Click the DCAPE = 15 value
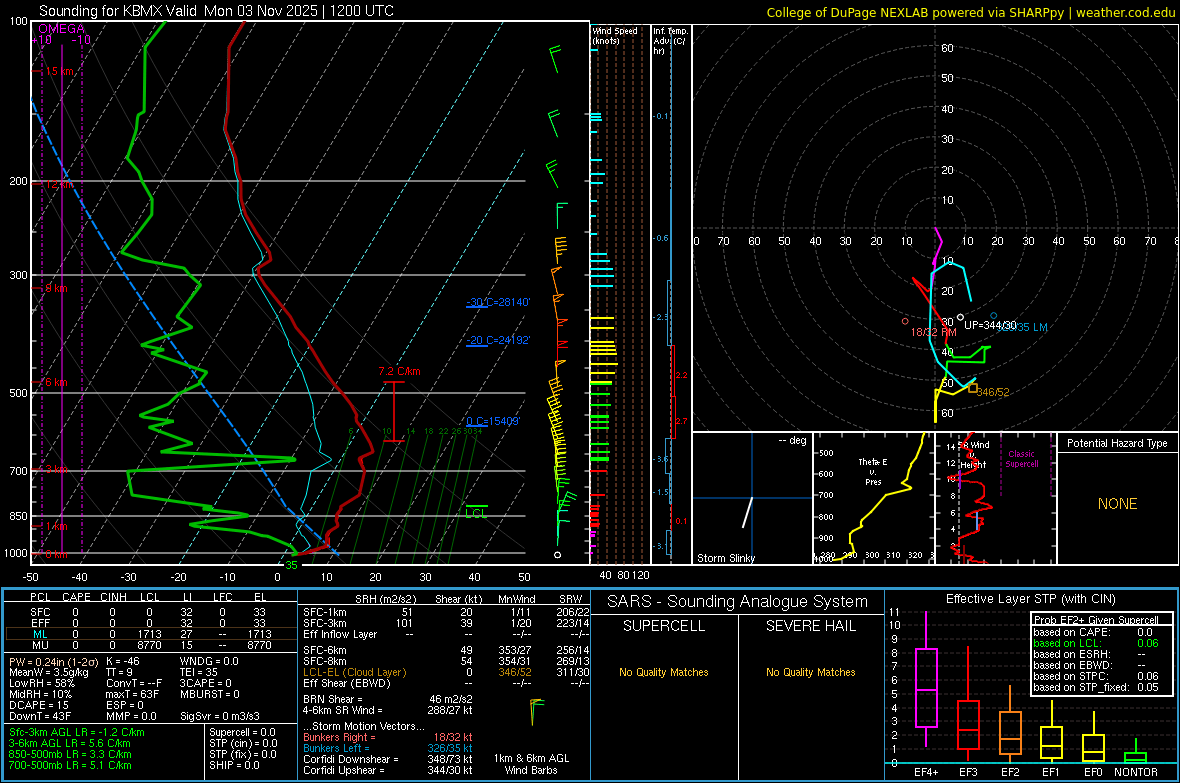Image resolution: width=1180 pixels, height=783 pixels. 39,705
